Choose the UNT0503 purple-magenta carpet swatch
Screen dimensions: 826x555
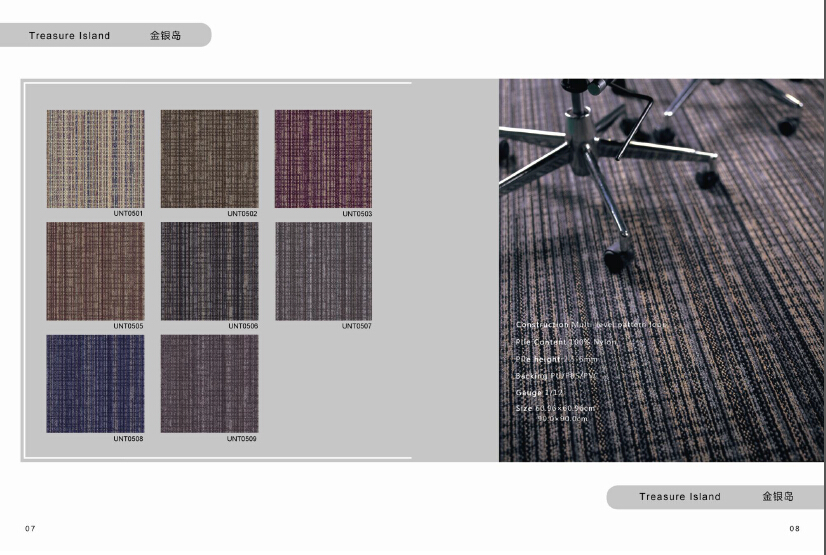coord(323,158)
